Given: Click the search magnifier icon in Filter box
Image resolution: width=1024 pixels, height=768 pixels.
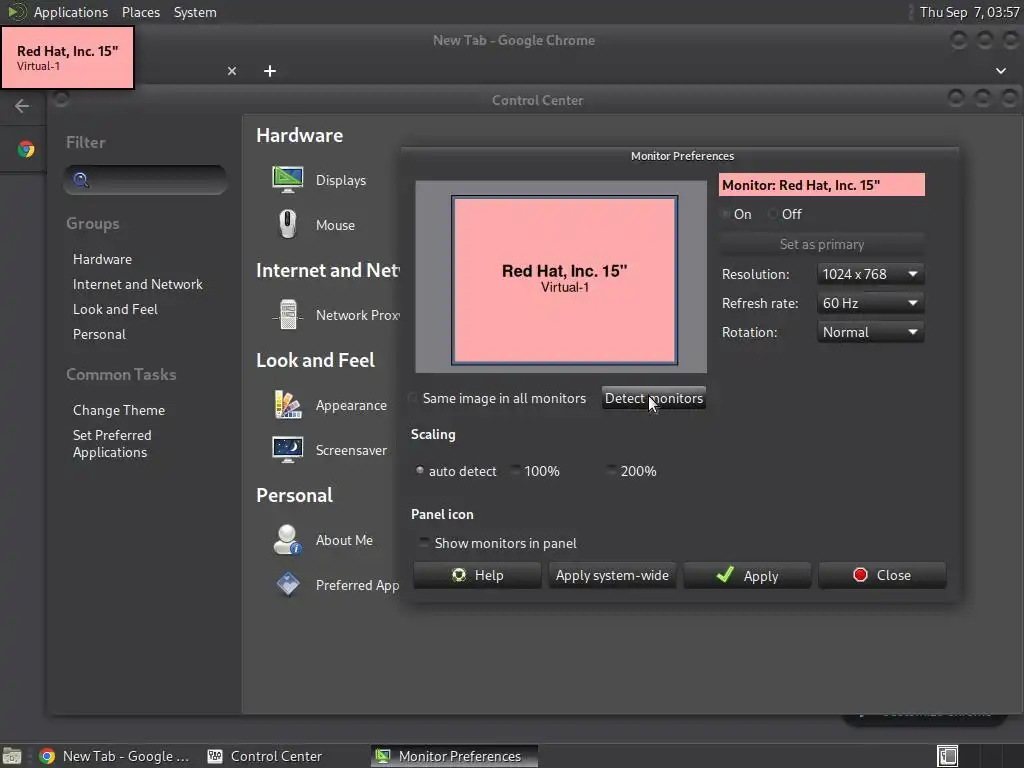Looking at the screenshot, I should 81,180.
